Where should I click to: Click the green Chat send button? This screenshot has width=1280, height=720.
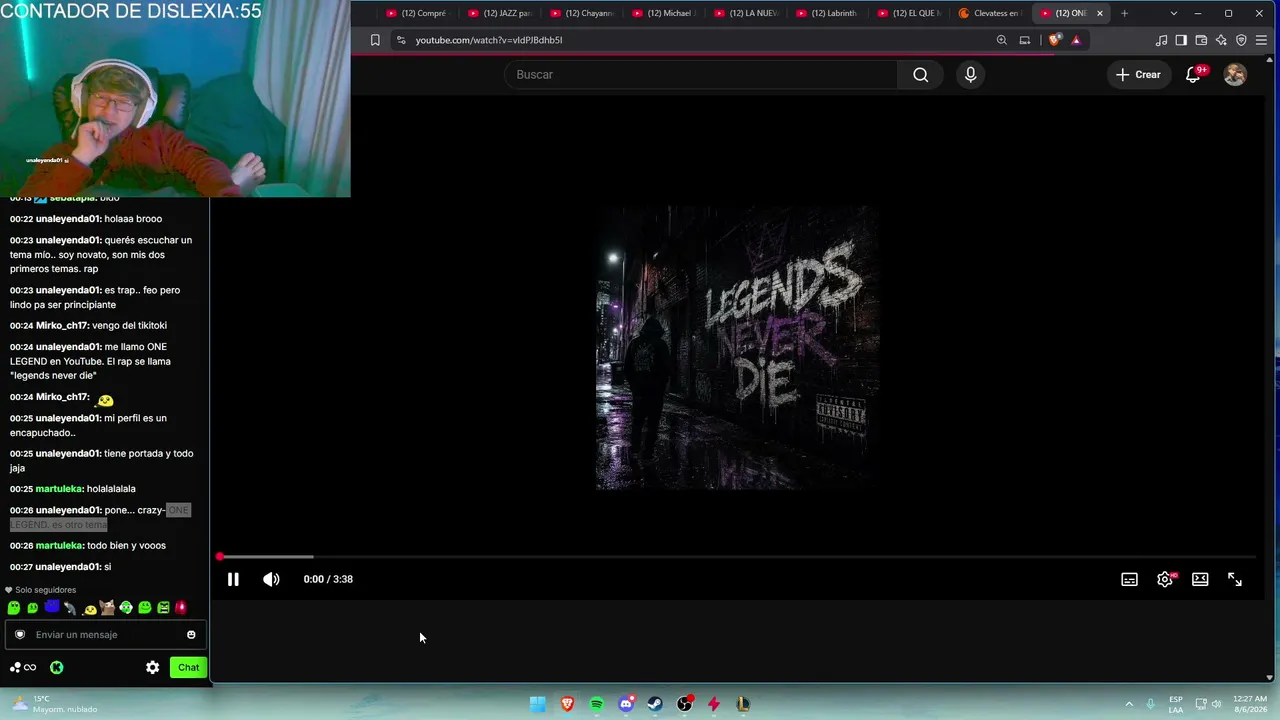point(188,667)
